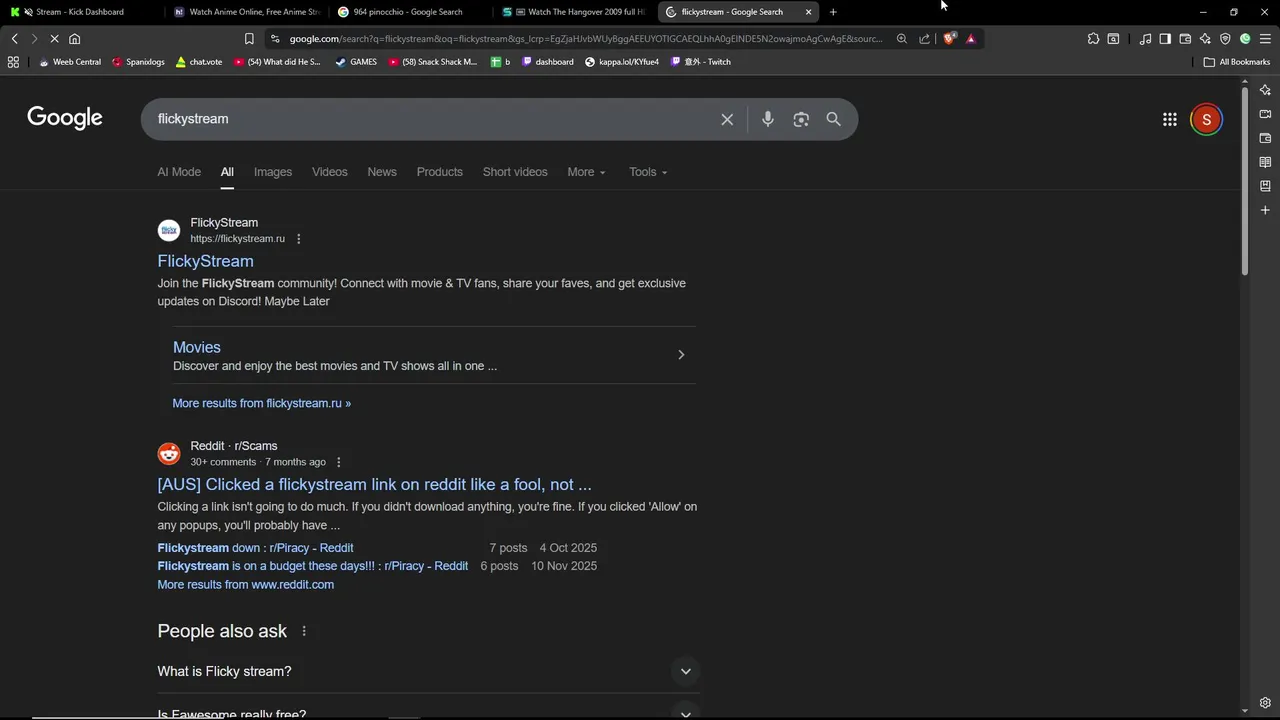Switch to AI Mode tab
1280x720 pixels.
(179, 172)
